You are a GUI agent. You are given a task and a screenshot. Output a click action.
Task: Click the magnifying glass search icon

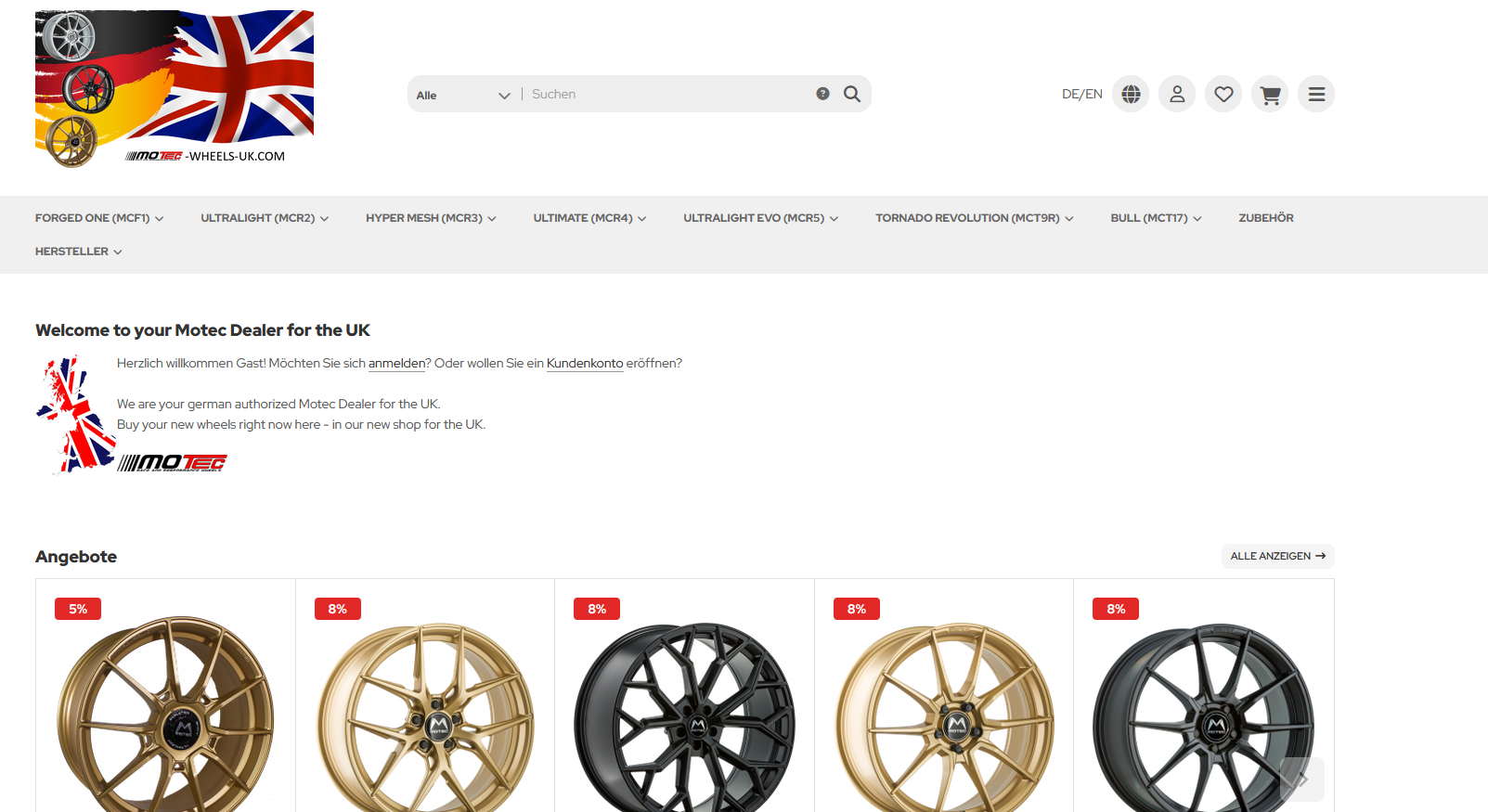pyautogui.click(x=852, y=94)
